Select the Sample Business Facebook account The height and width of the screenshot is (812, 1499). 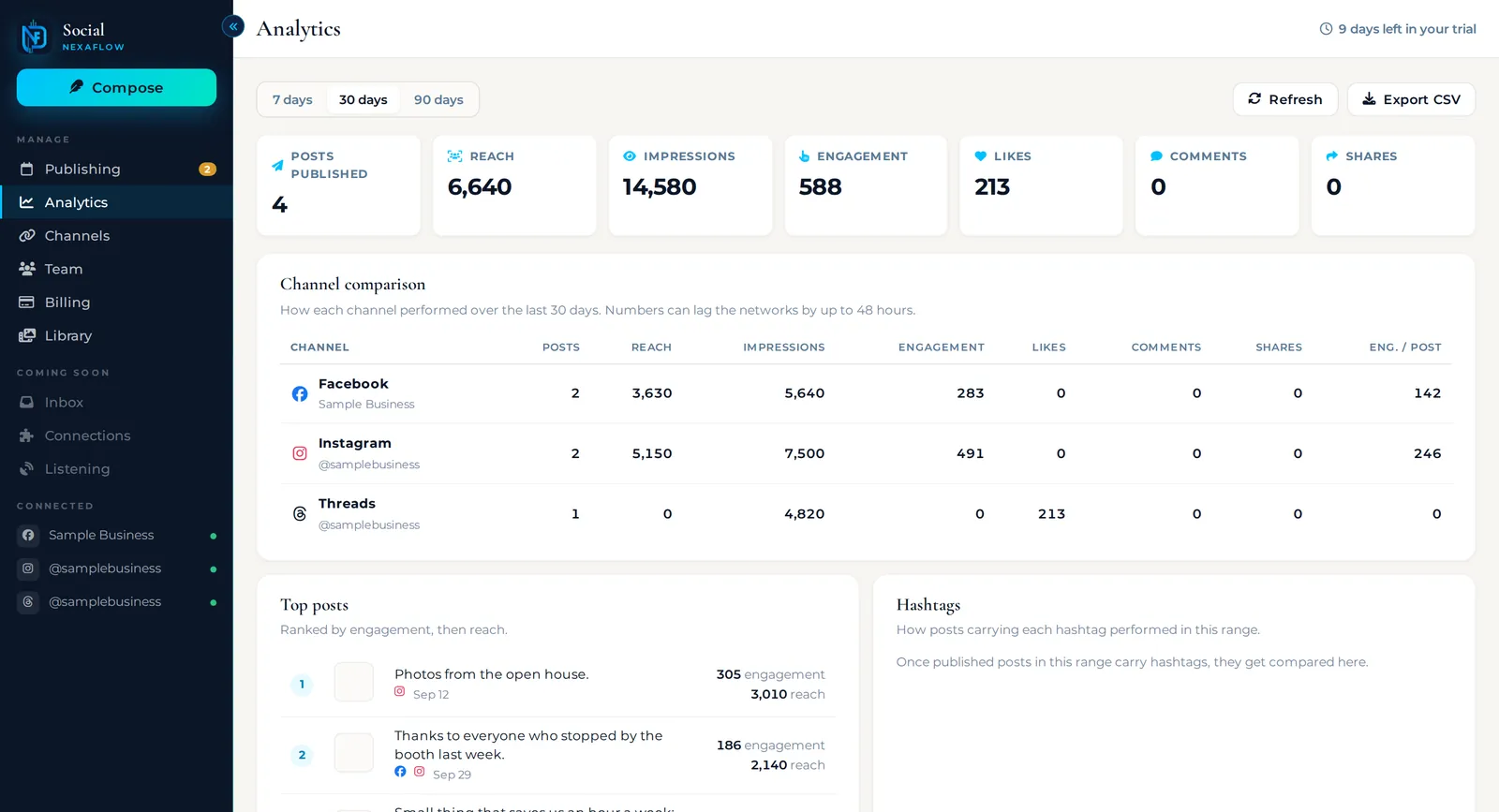pyautogui.click(x=116, y=535)
